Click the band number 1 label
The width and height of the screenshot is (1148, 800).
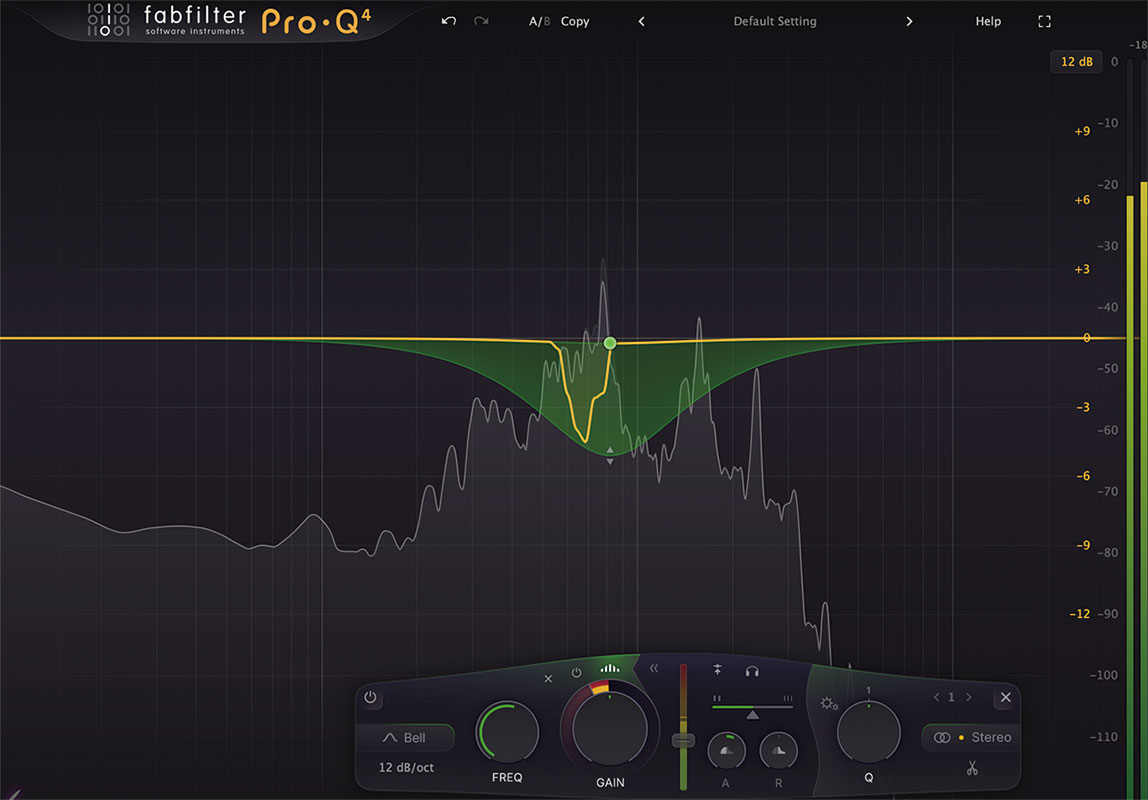952,698
